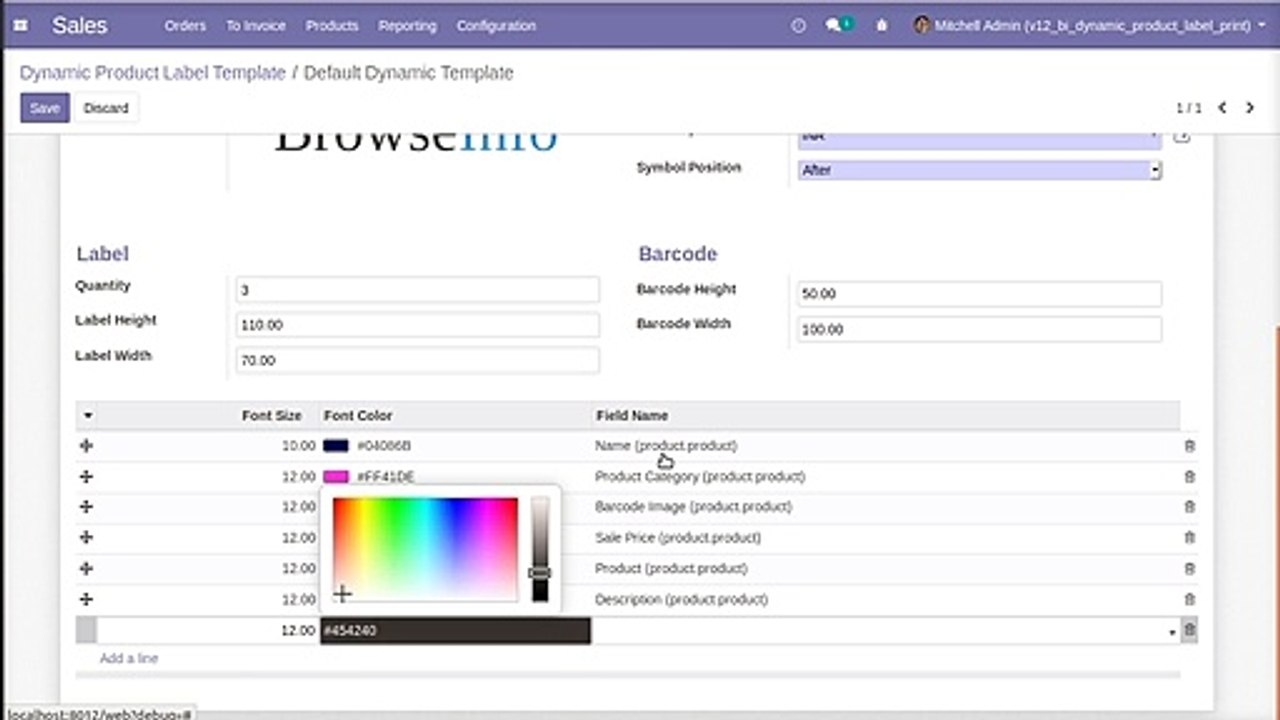Delete the Name (product.product) row
1280x720 pixels.
pyautogui.click(x=1189, y=446)
